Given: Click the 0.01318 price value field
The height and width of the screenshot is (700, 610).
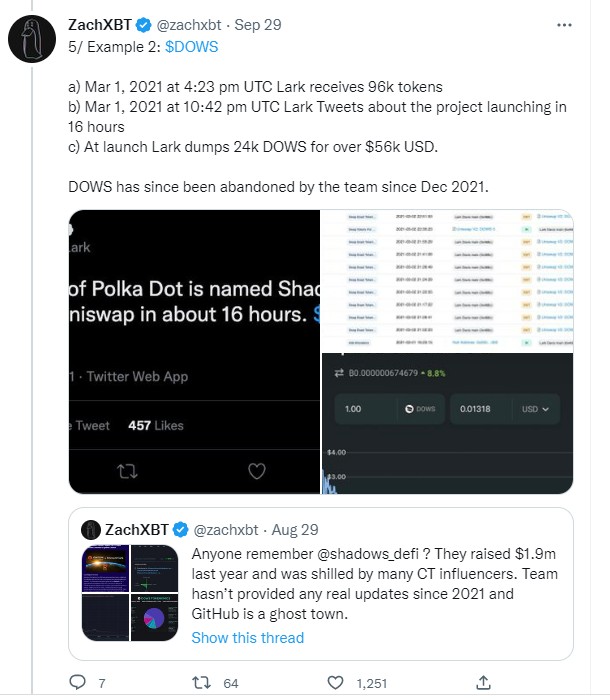Looking at the screenshot, I should pos(475,410).
